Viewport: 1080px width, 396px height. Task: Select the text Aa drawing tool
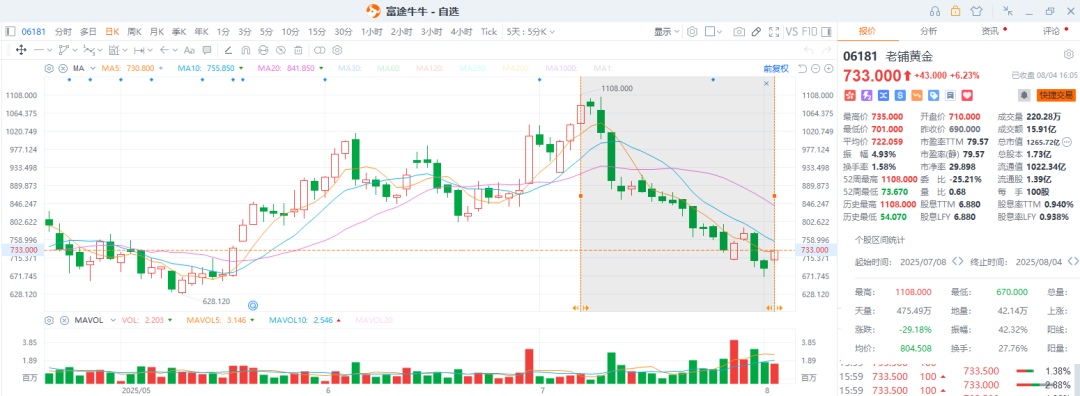[189, 50]
